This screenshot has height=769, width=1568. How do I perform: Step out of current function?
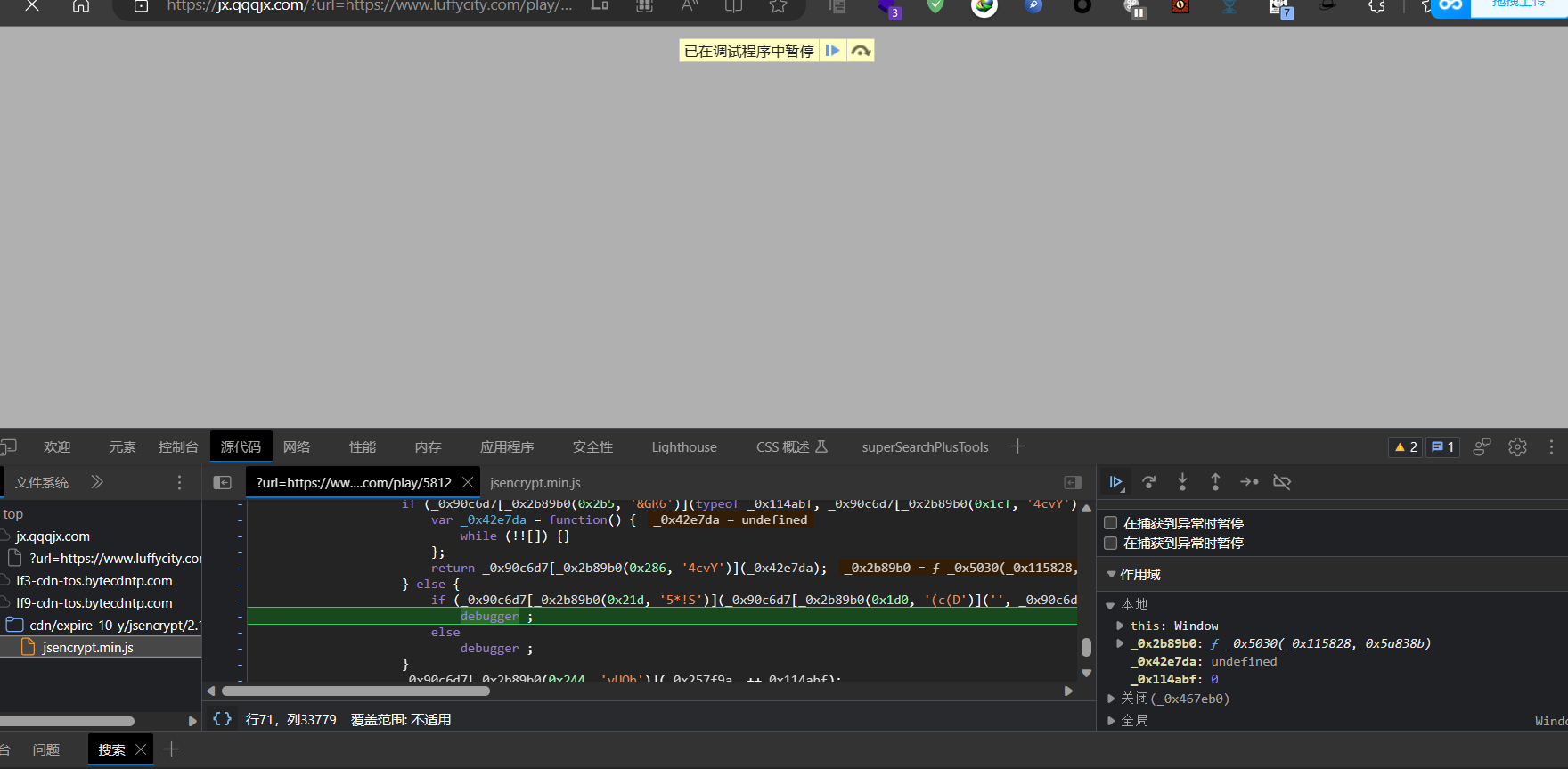[1215, 482]
